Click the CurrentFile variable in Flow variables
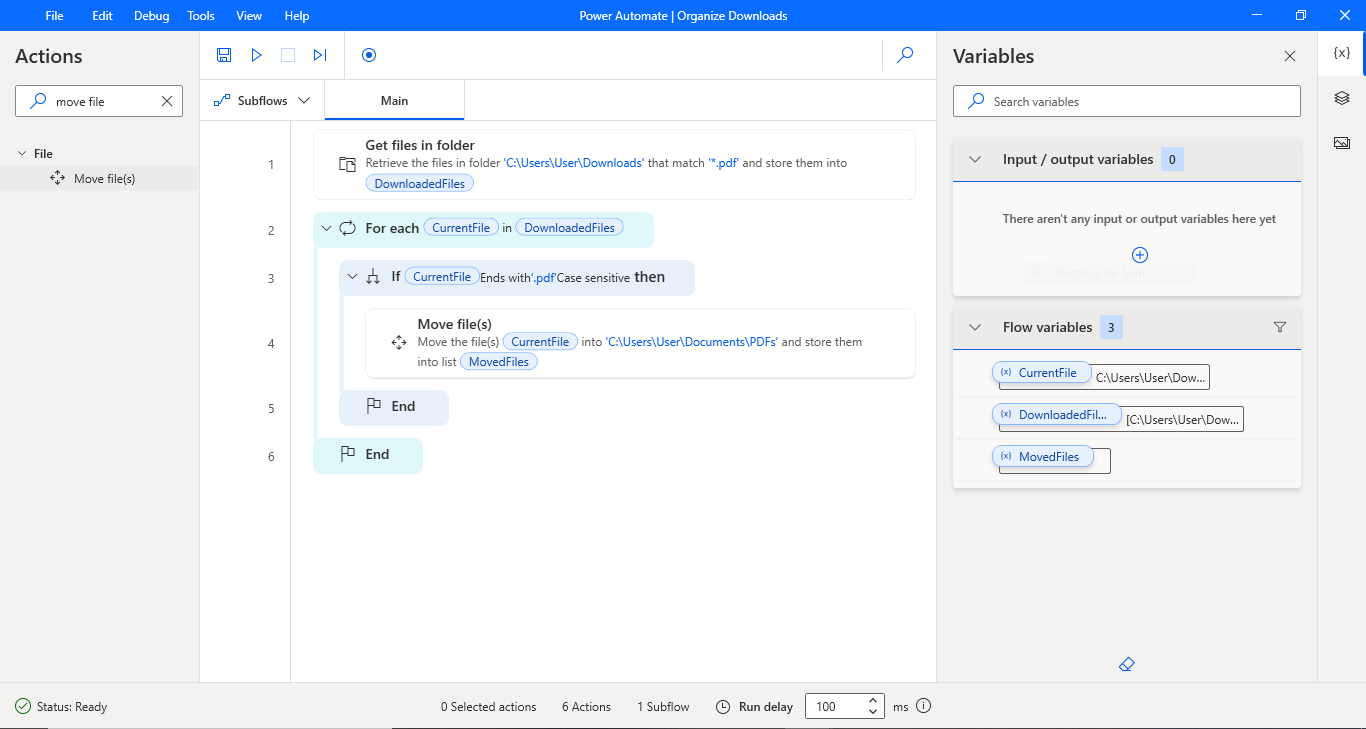Image resolution: width=1366 pixels, height=729 pixels. [x=1040, y=373]
